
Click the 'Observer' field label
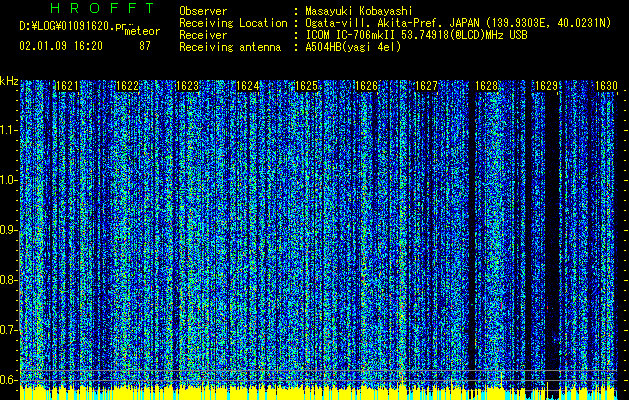pyautogui.click(x=203, y=11)
